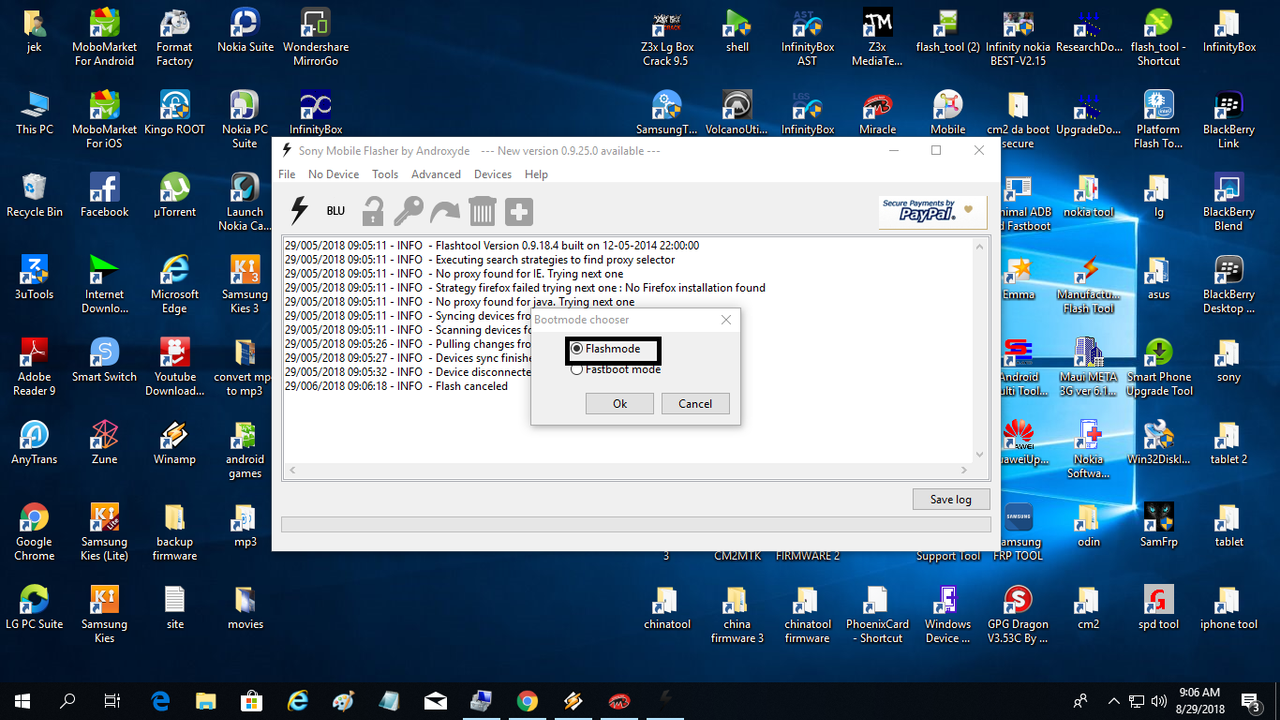Open the Windows Start menu
Image resolution: width=1280 pixels, height=720 pixels.
click(23, 700)
